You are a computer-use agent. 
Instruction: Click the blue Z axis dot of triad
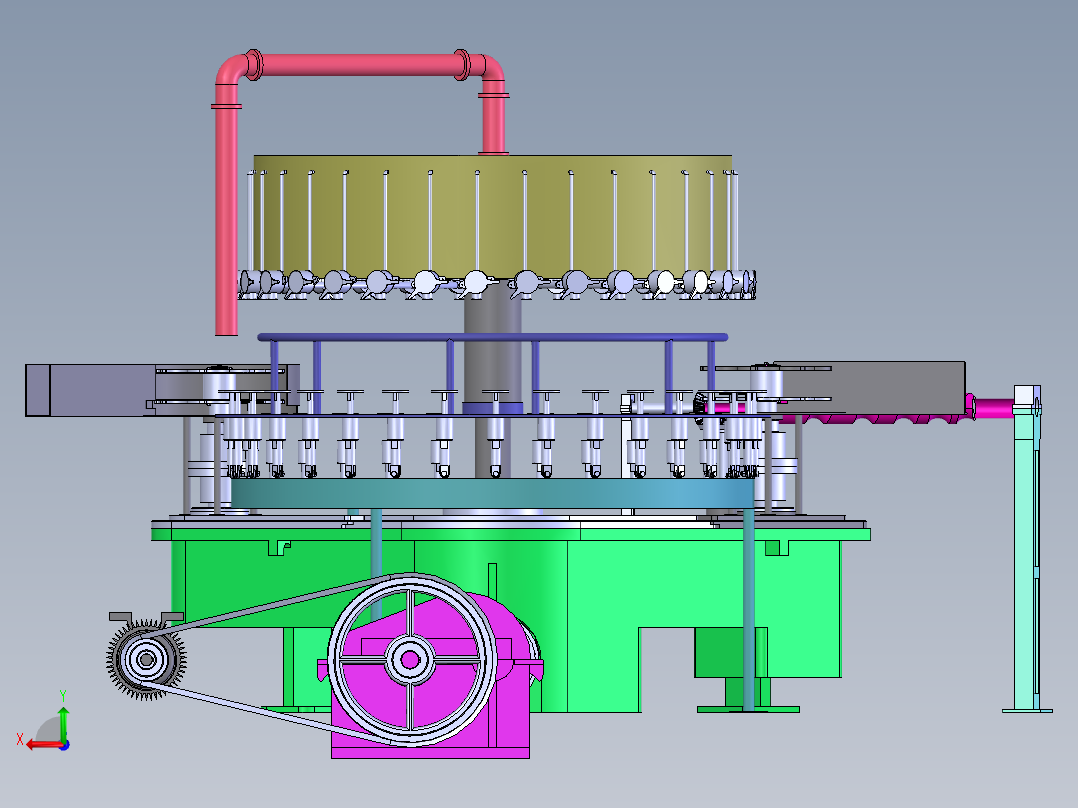64,745
